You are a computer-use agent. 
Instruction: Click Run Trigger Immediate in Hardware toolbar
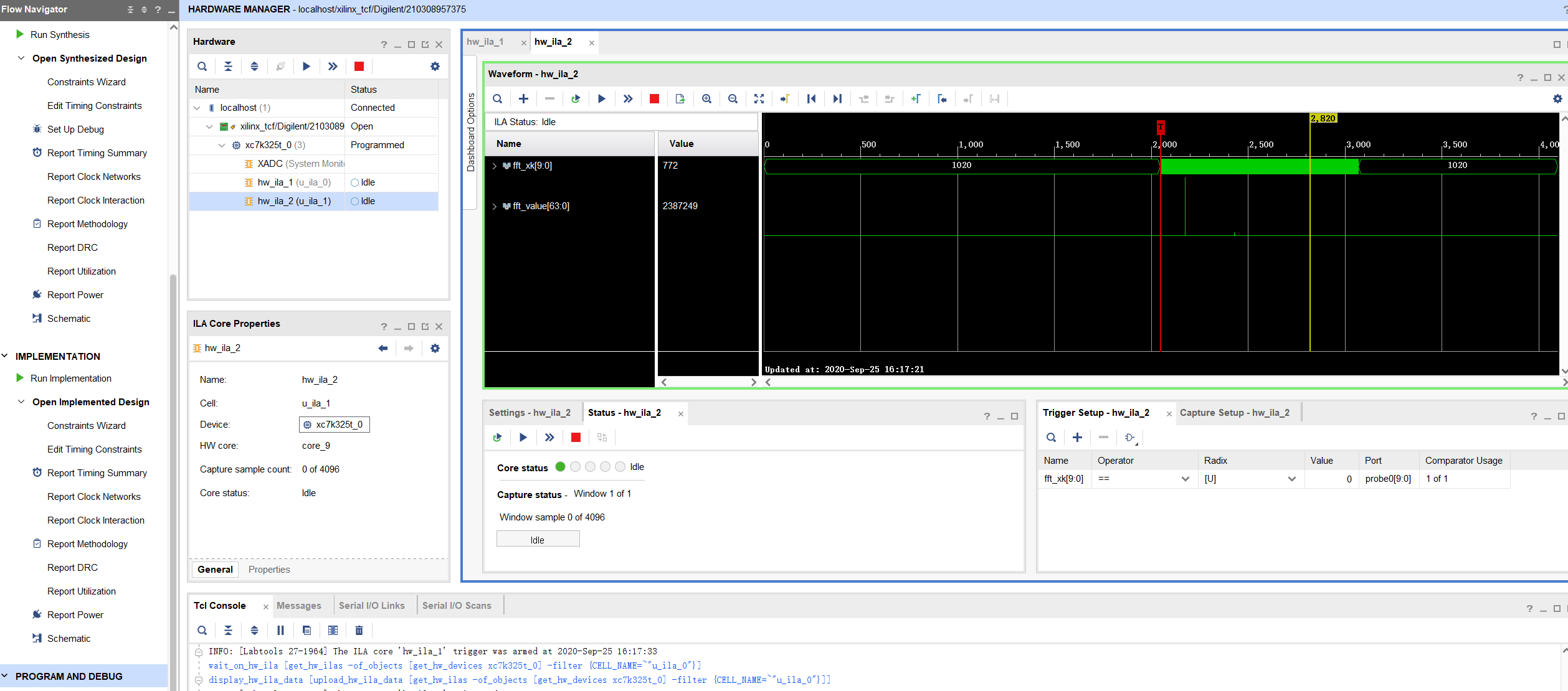pyautogui.click(x=333, y=67)
